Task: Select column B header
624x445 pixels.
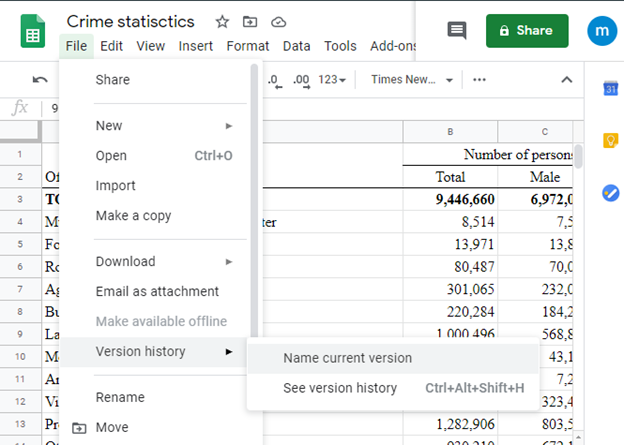Action: [x=450, y=132]
